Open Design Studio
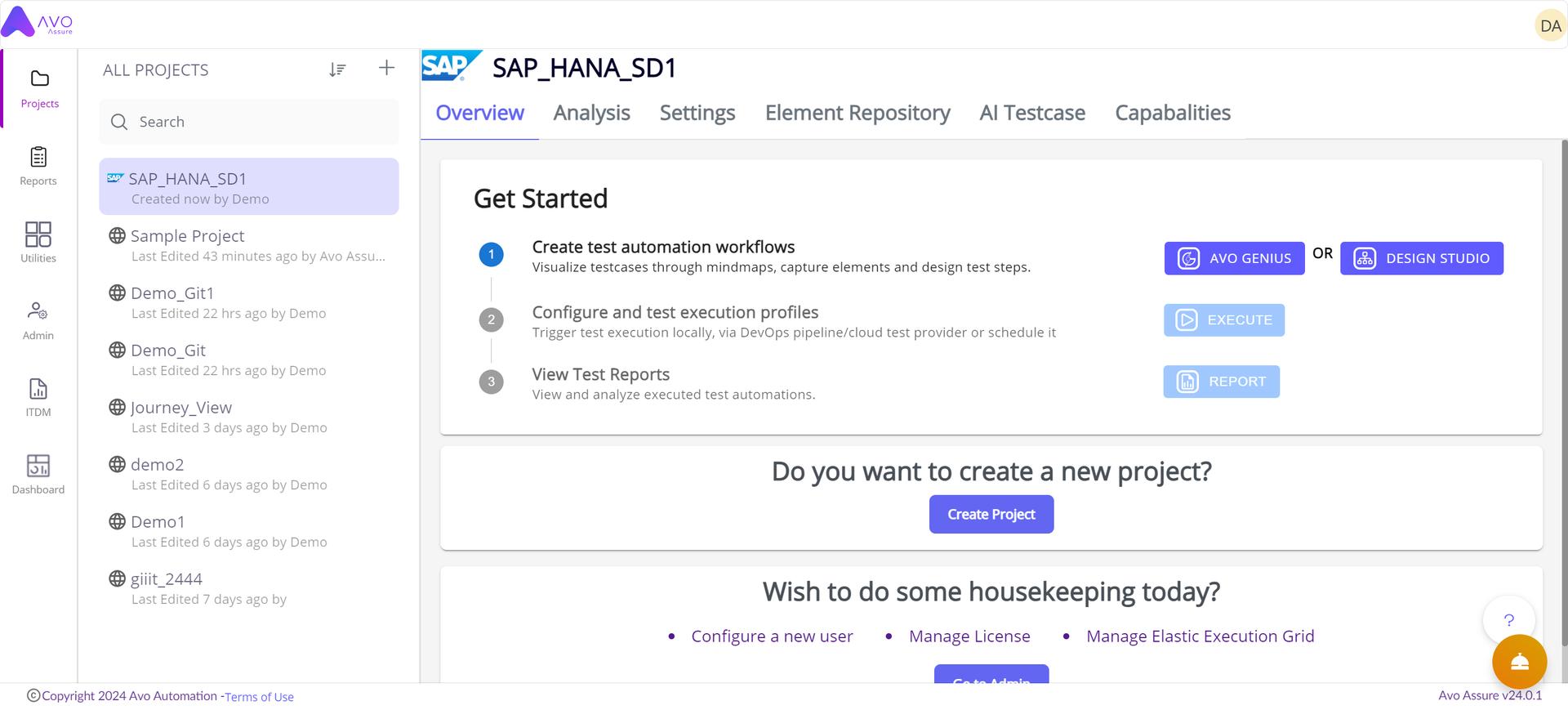This screenshot has height=710, width=1568. (x=1422, y=257)
